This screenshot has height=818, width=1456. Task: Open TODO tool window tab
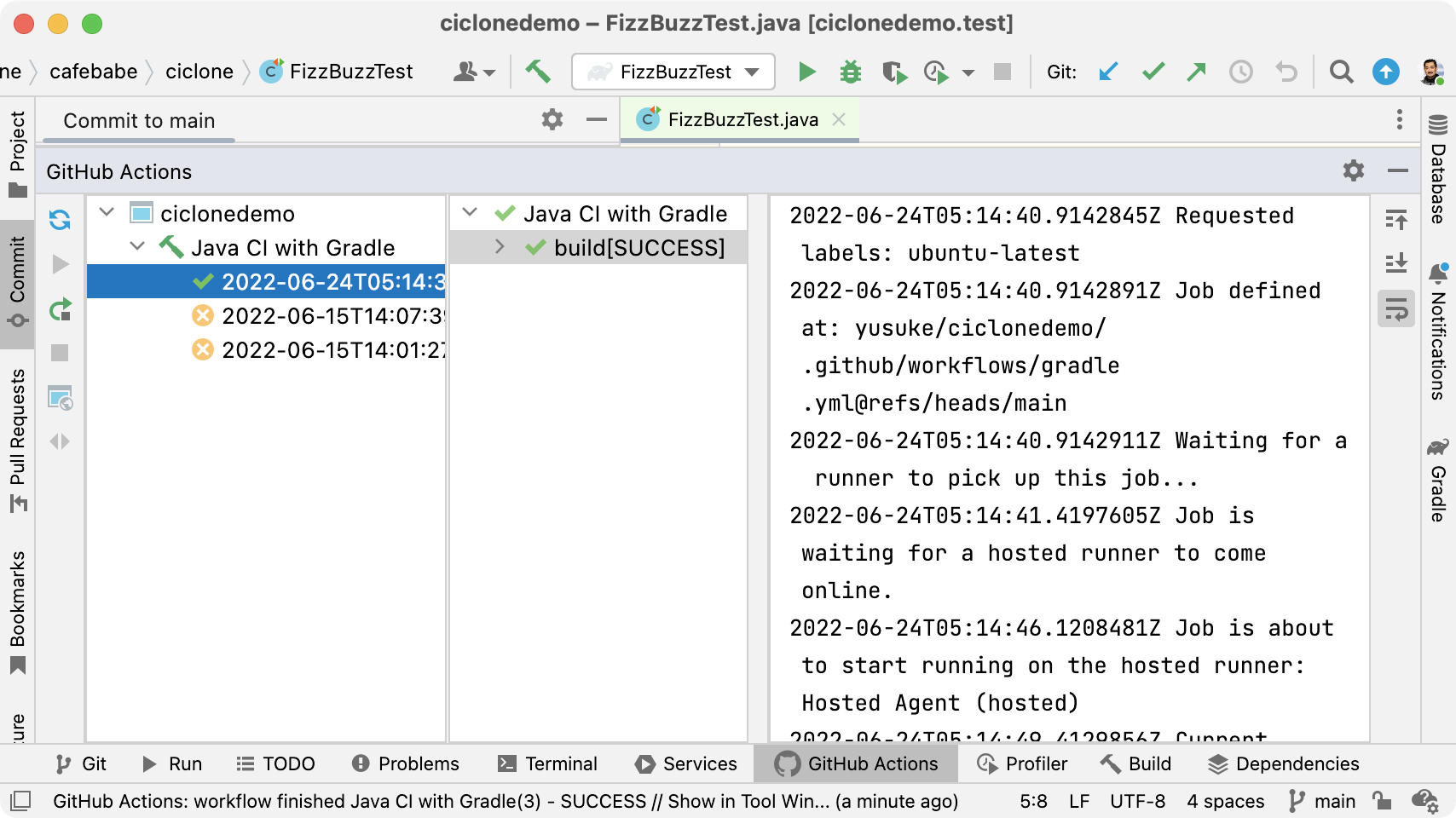tap(275, 763)
